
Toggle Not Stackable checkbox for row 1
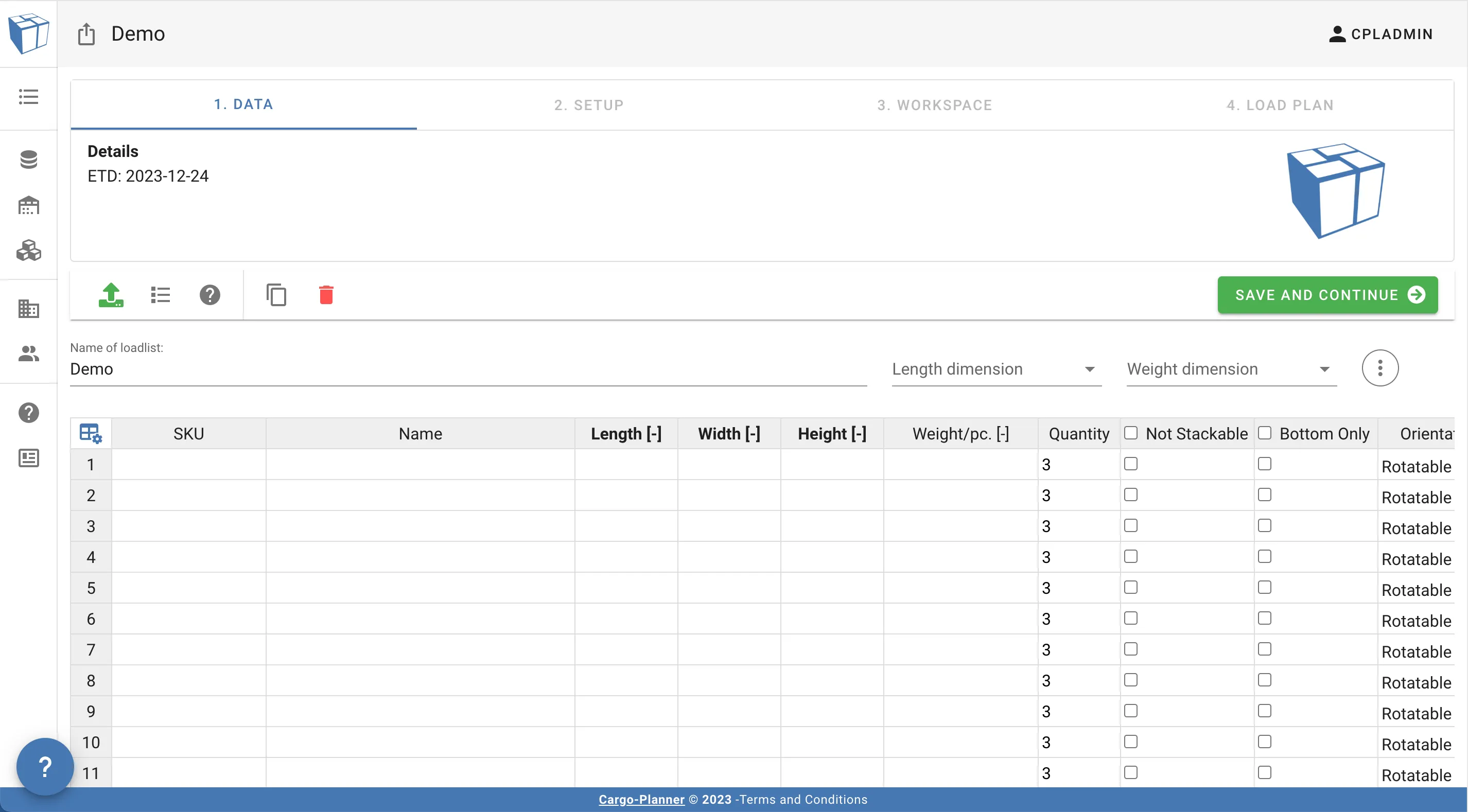(1131, 463)
